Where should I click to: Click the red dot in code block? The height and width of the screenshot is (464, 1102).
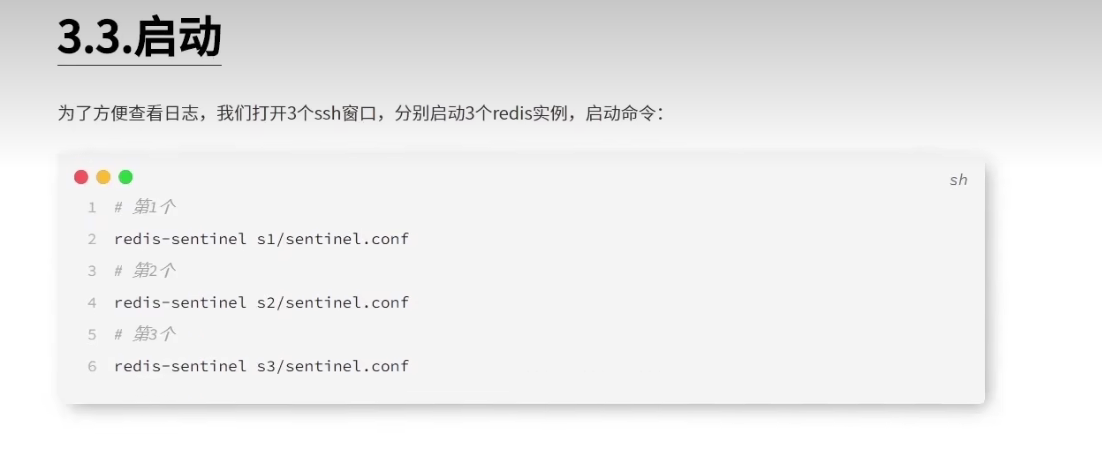click(x=82, y=177)
